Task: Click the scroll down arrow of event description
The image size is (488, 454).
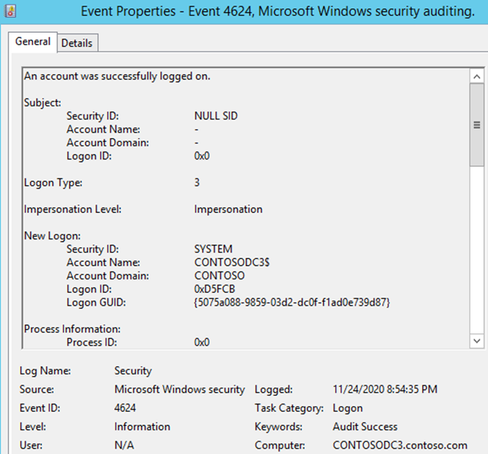Action: [477, 341]
